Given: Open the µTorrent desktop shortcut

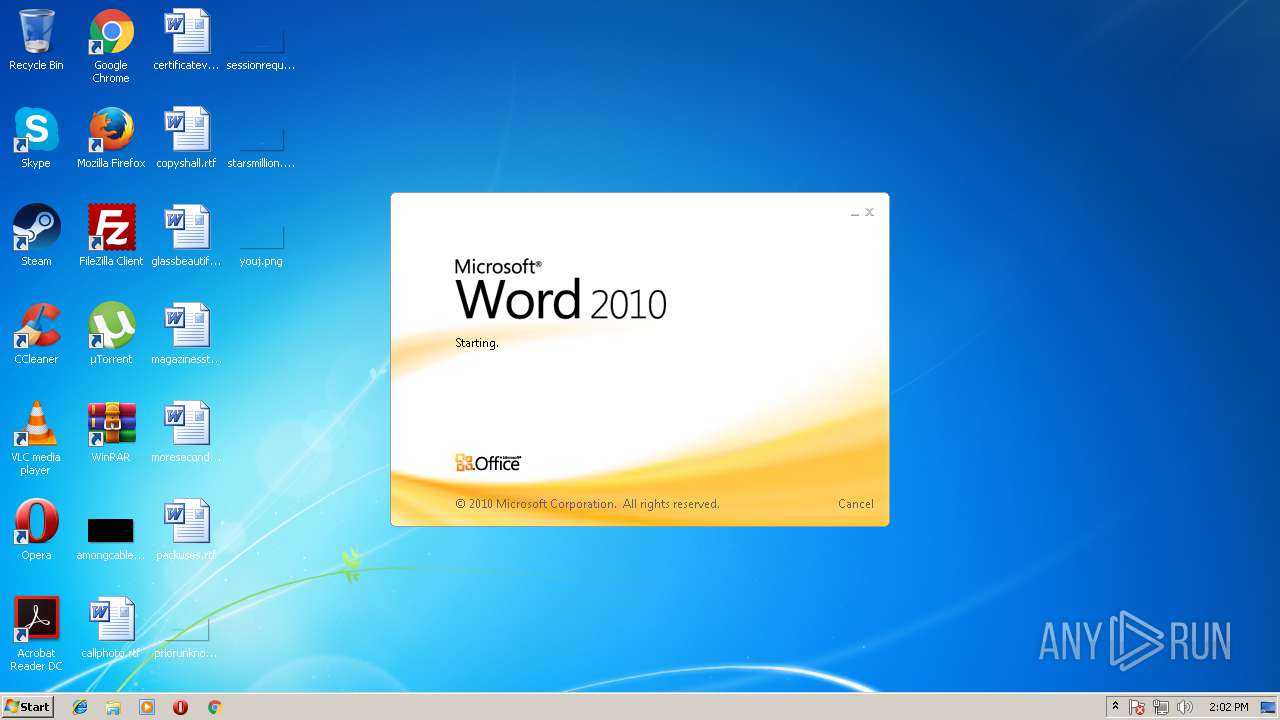Looking at the screenshot, I should tap(111, 334).
